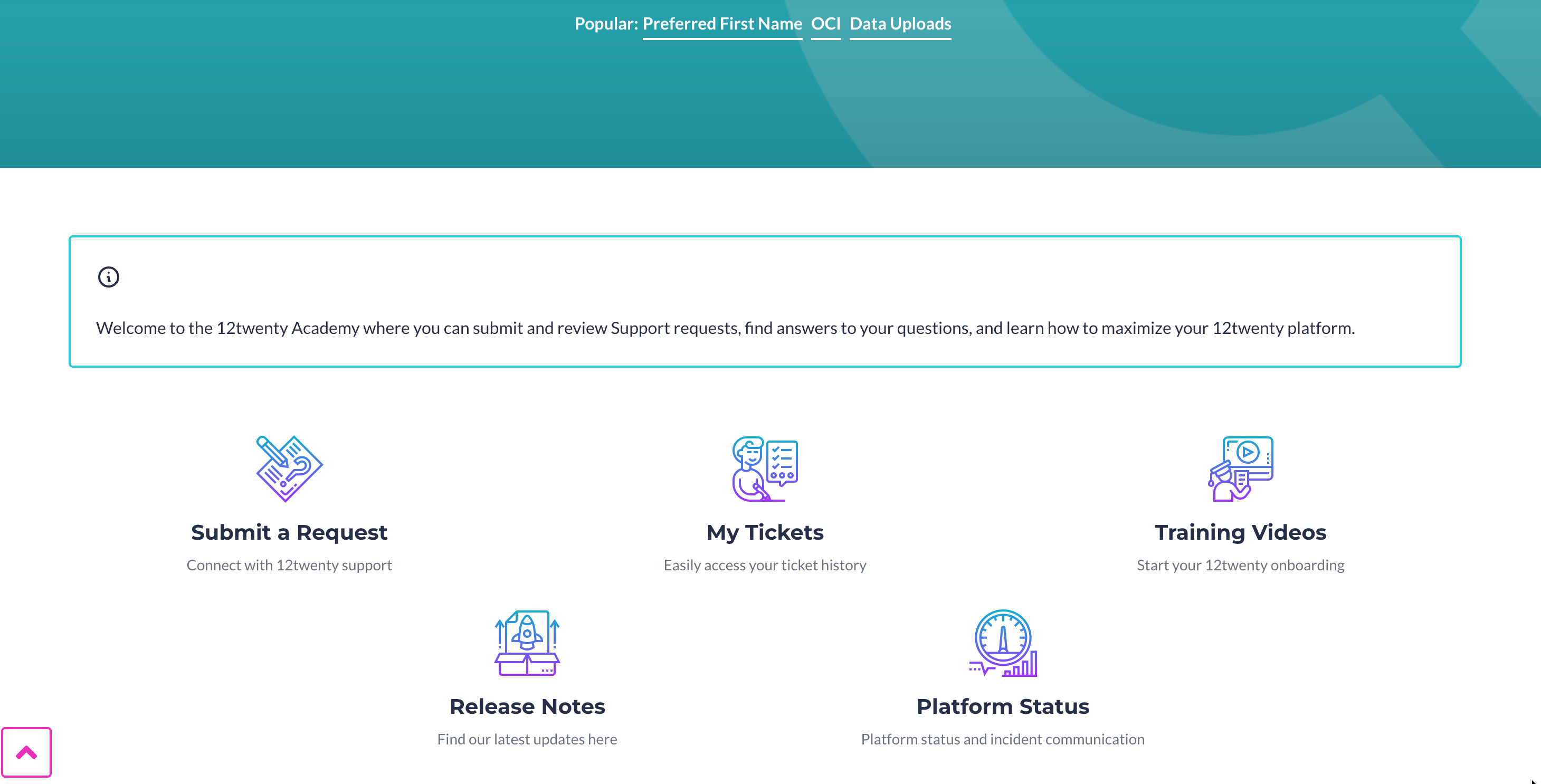Click the Submit a Request pencil icon
The width and height of the screenshot is (1541, 784).
coord(290,469)
